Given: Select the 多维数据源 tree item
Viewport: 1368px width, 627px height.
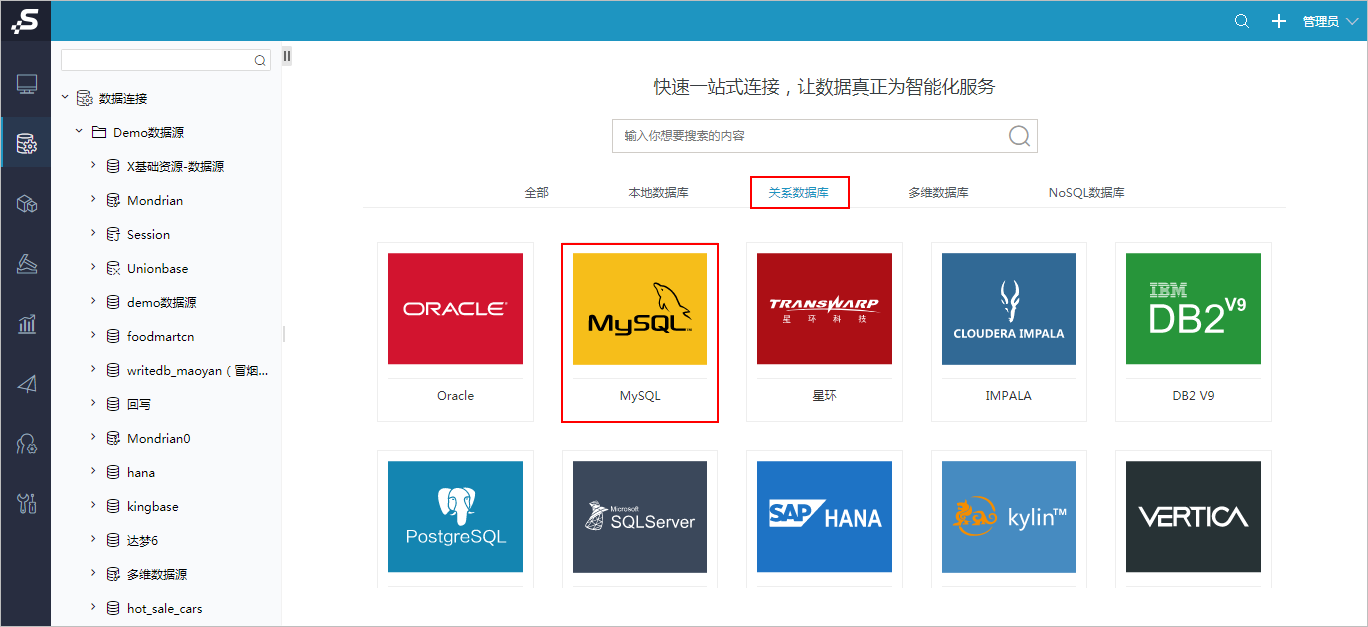Looking at the screenshot, I should 157,574.
